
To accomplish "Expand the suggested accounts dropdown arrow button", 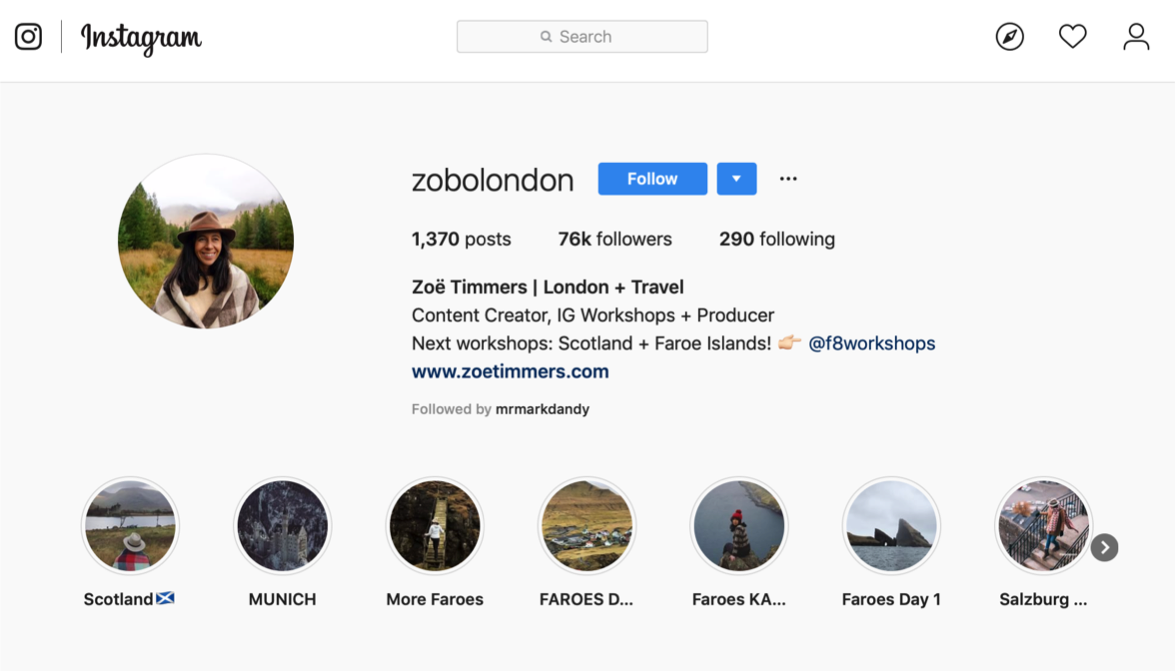I will tap(737, 179).
